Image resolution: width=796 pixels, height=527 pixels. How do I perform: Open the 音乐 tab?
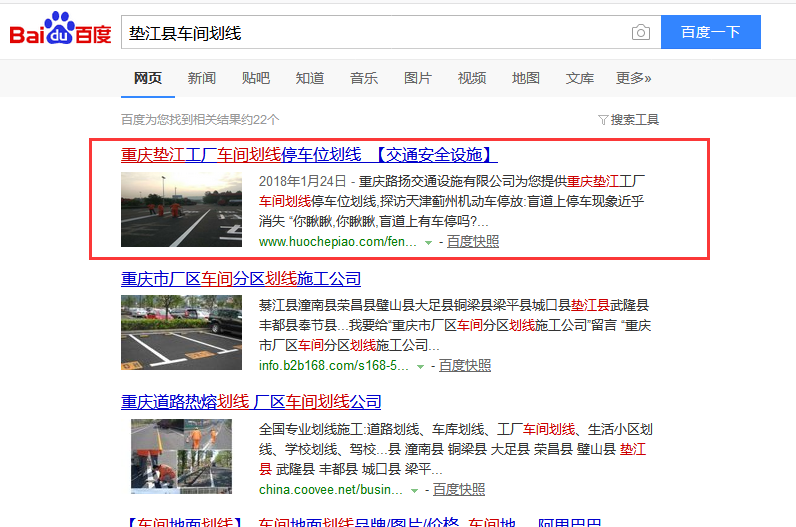tap(364, 78)
